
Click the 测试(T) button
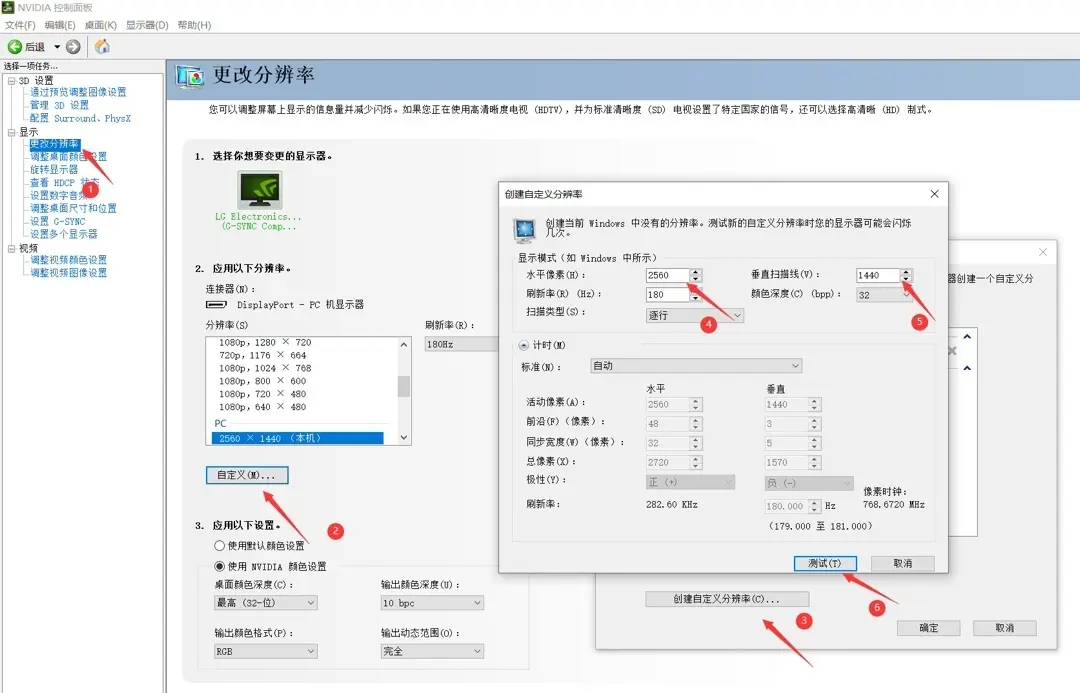[x=825, y=563]
